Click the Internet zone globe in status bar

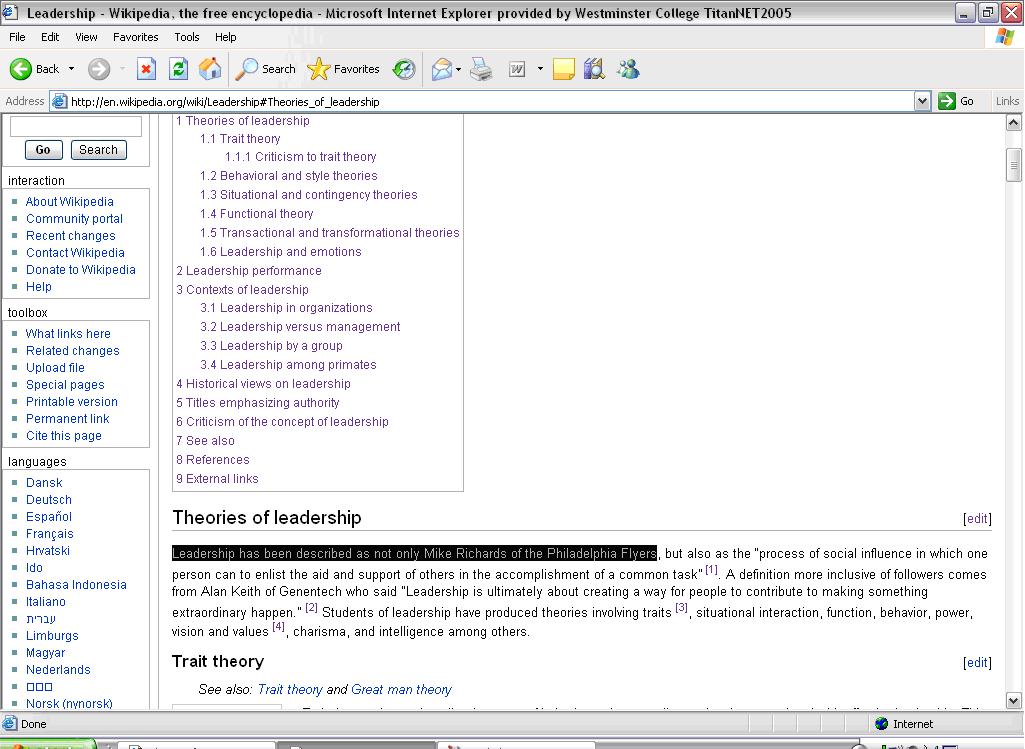tap(882, 724)
